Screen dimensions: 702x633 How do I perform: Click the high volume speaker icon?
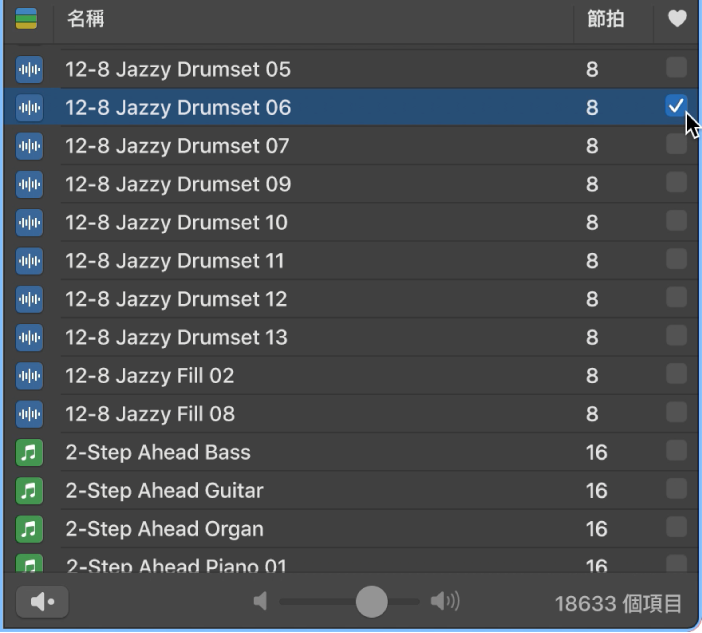coord(445,601)
